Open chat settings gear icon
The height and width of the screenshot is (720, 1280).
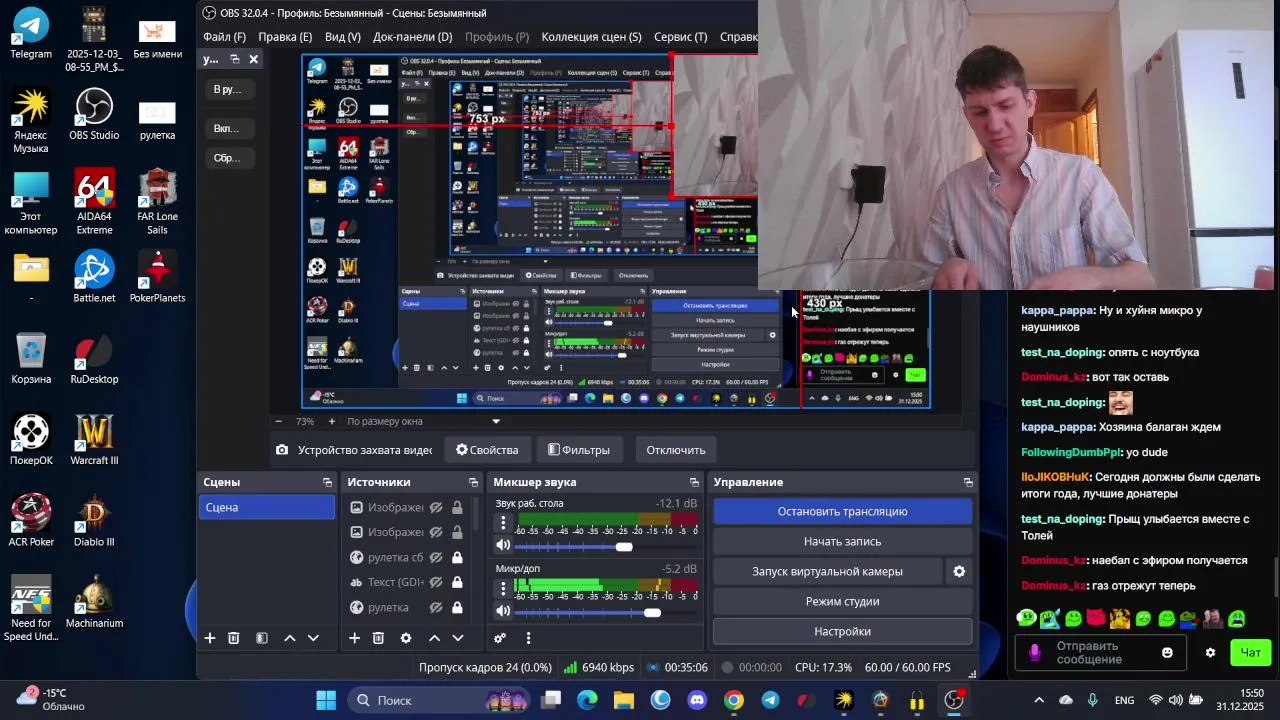pyautogui.click(x=1210, y=653)
